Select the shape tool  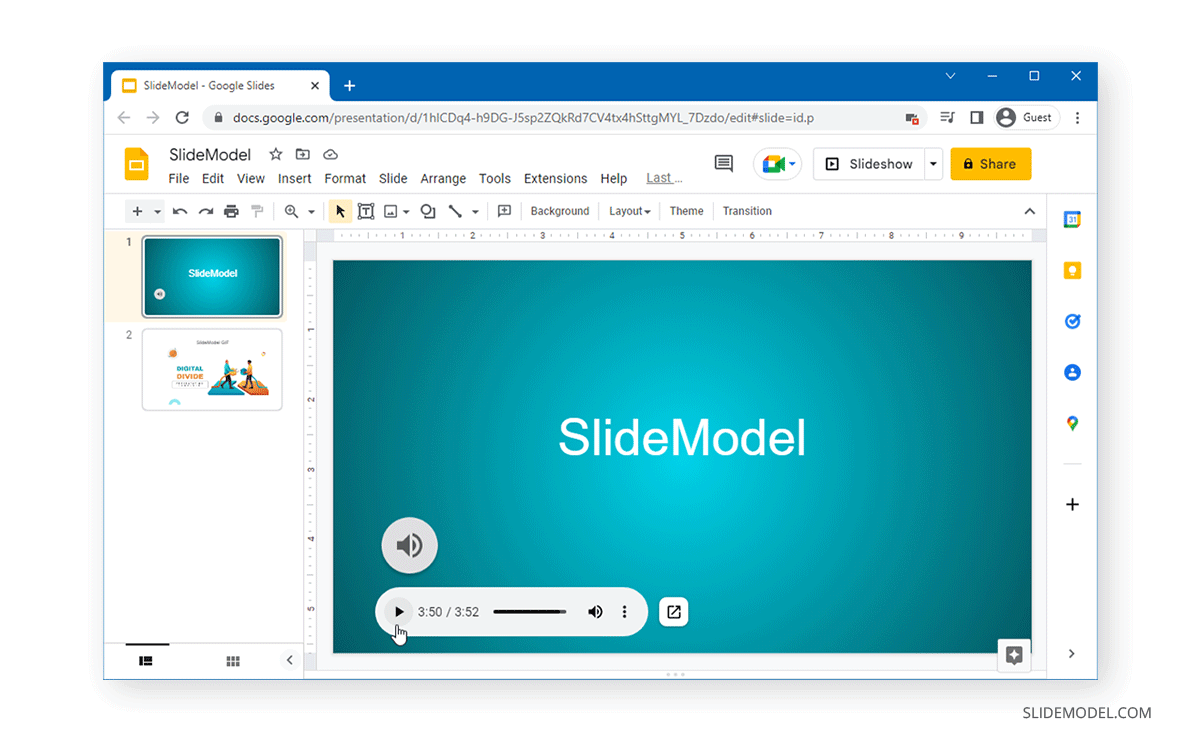(428, 211)
